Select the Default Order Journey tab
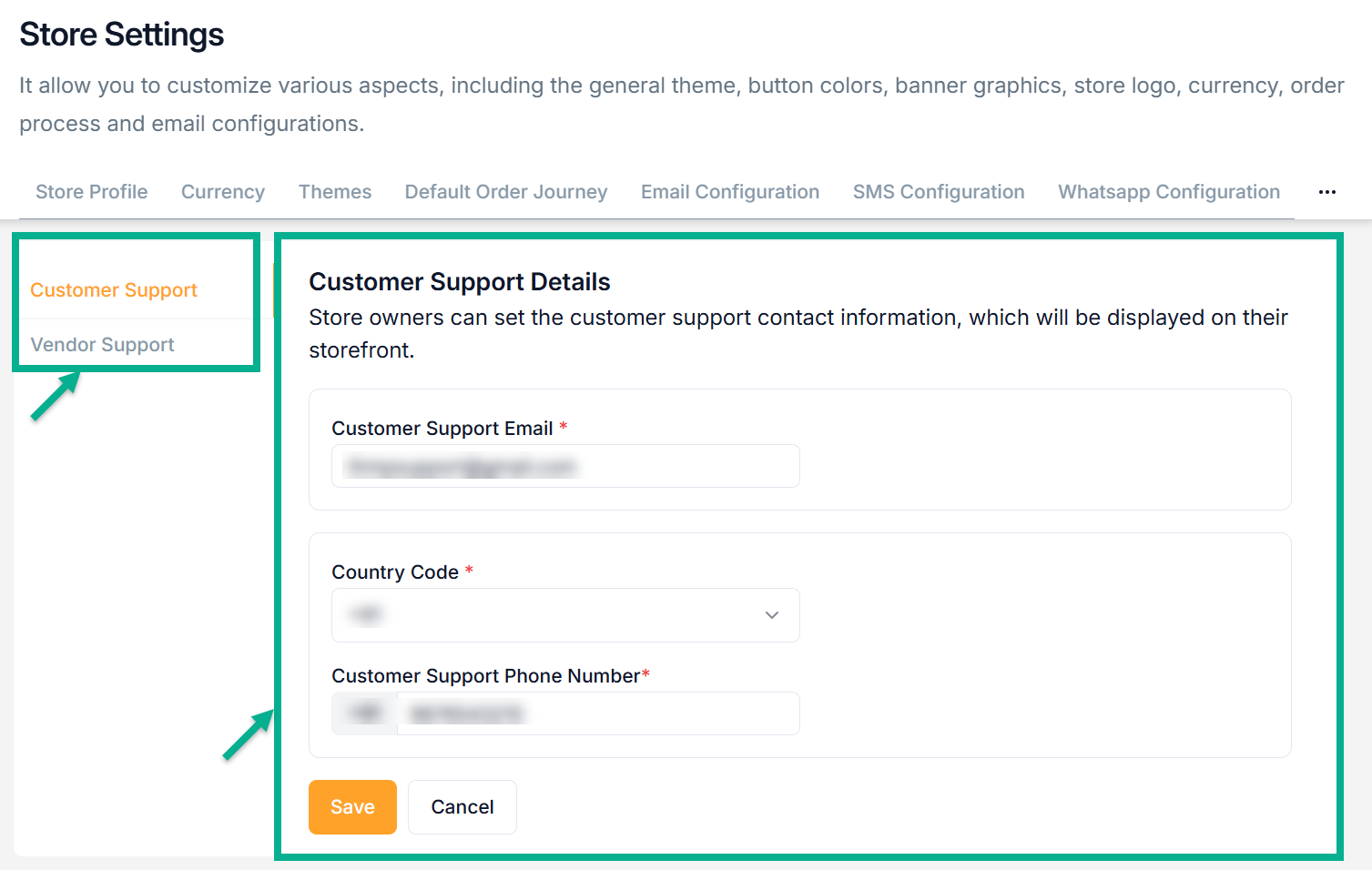Image resolution: width=1372 pixels, height=870 pixels. click(x=505, y=192)
